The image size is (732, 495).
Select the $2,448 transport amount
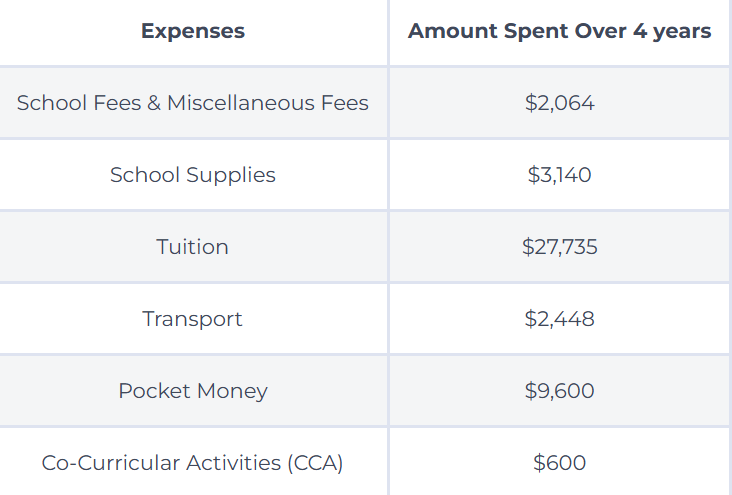(x=559, y=319)
